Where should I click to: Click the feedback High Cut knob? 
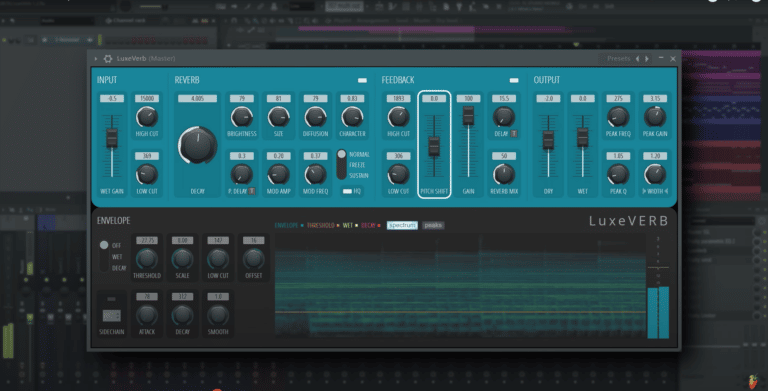[398, 117]
